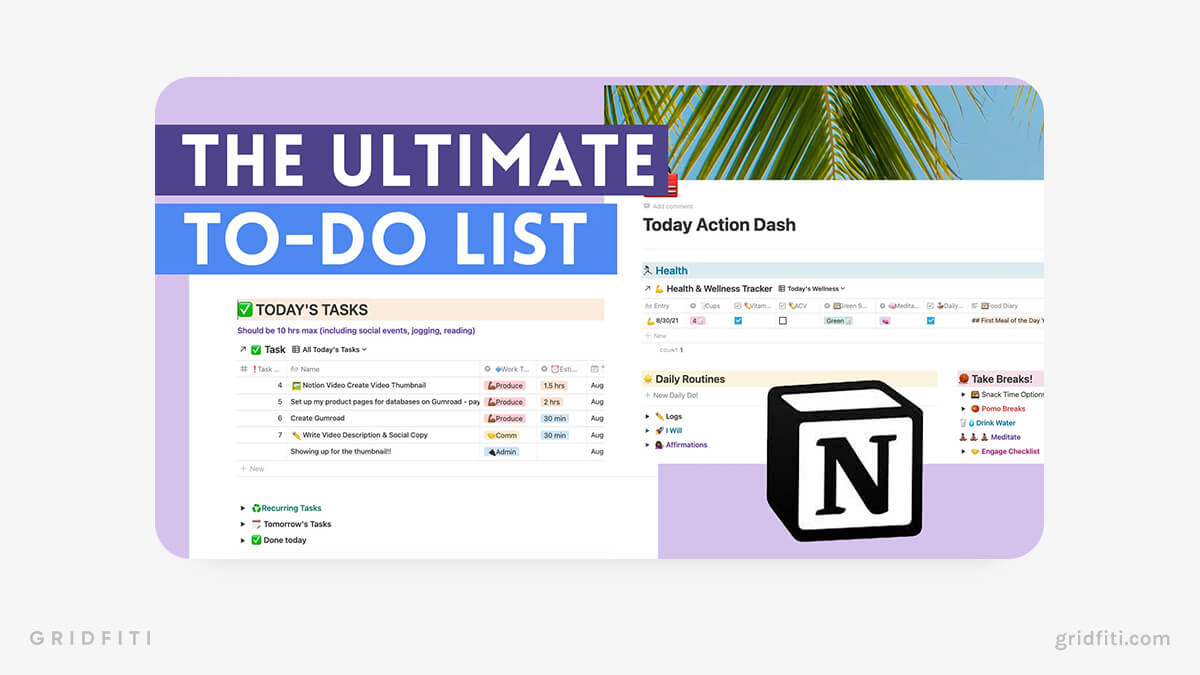Open Health & Wellness Tracker in new page

click(647, 287)
